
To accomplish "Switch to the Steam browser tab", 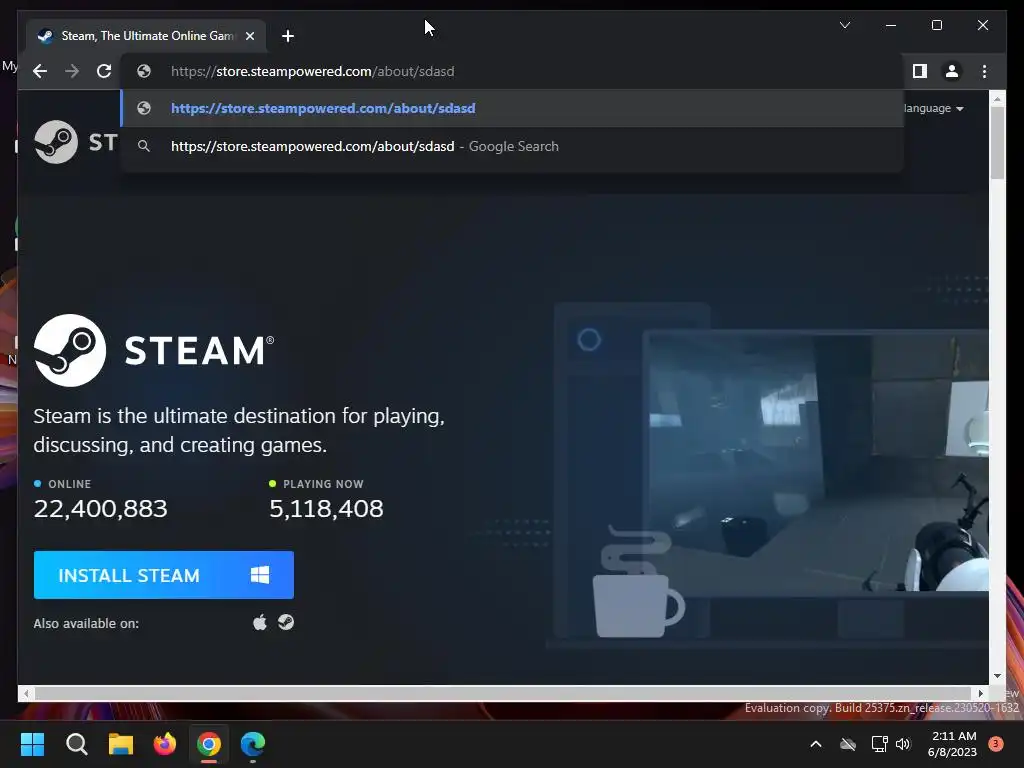I will coord(146,36).
